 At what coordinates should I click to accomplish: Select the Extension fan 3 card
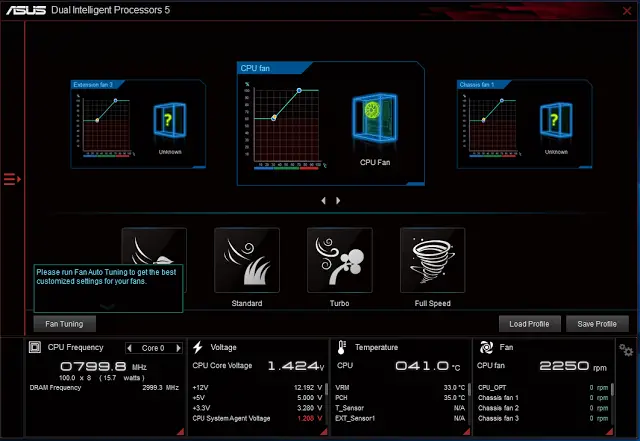(138, 124)
